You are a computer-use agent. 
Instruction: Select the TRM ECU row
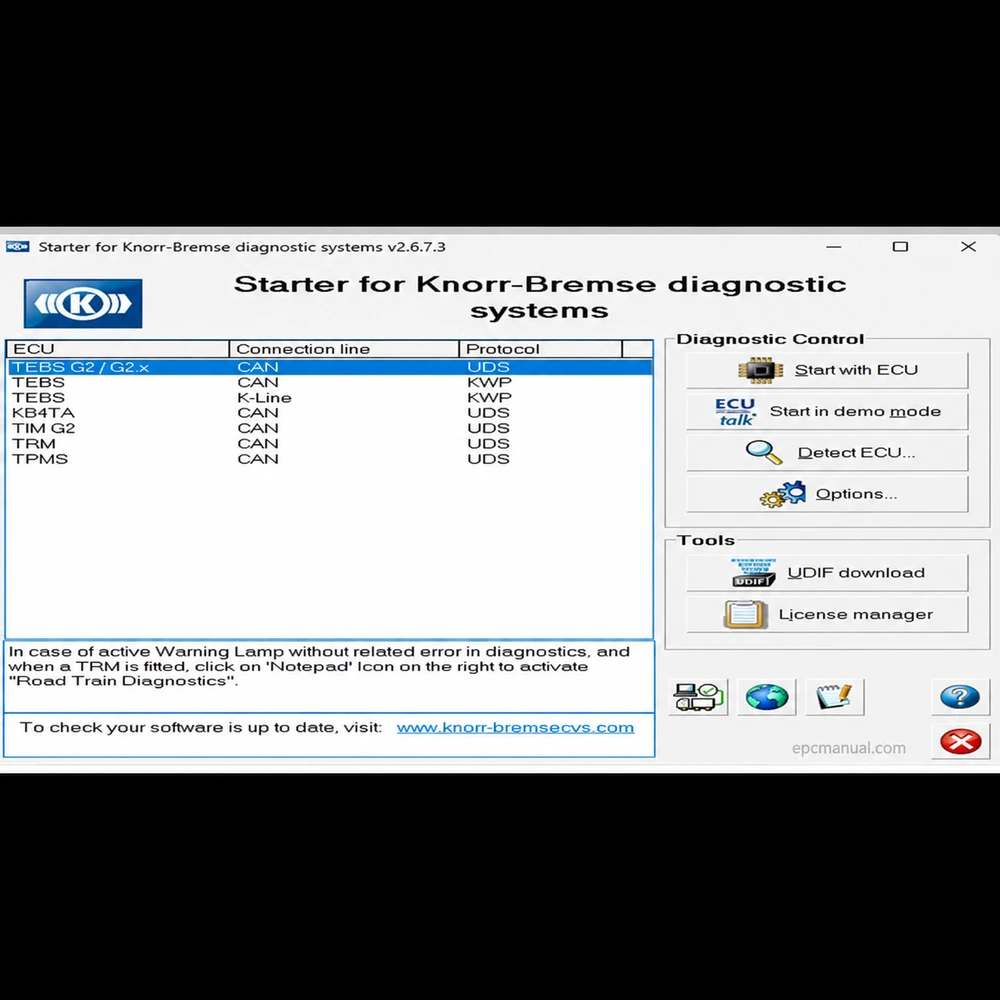coord(329,443)
